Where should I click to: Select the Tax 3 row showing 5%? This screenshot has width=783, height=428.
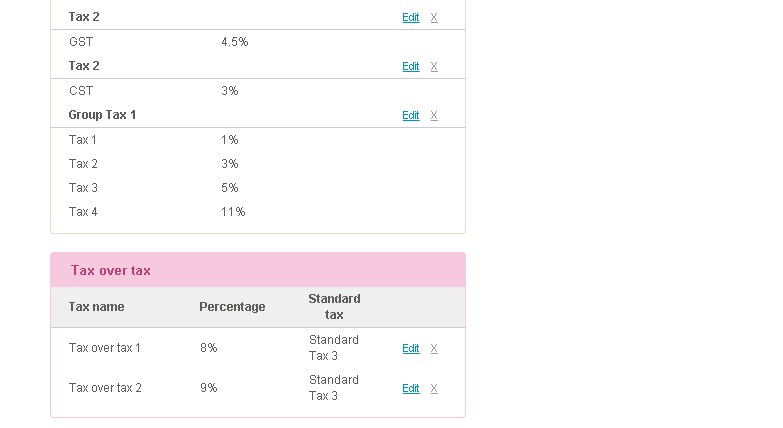pyautogui.click(x=258, y=188)
